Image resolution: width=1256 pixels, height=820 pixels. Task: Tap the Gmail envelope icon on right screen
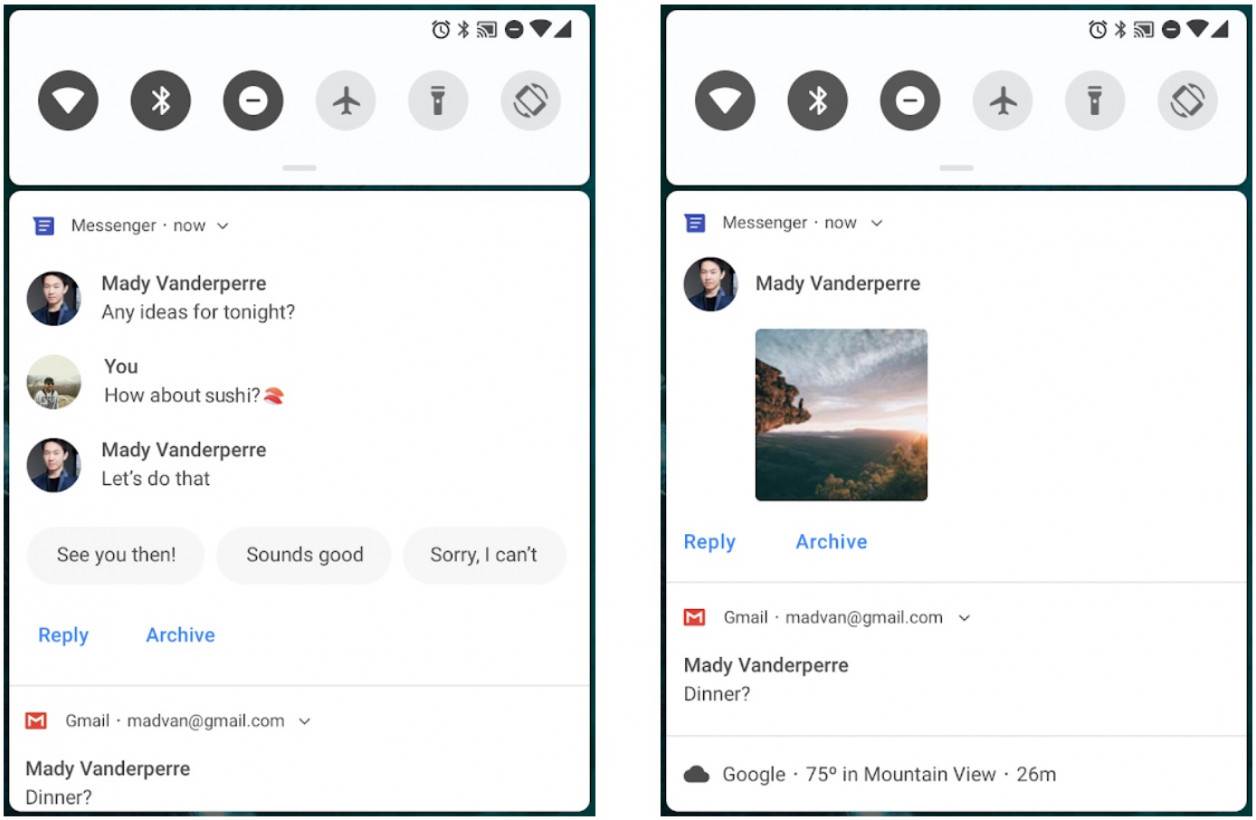[x=694, y=617]
